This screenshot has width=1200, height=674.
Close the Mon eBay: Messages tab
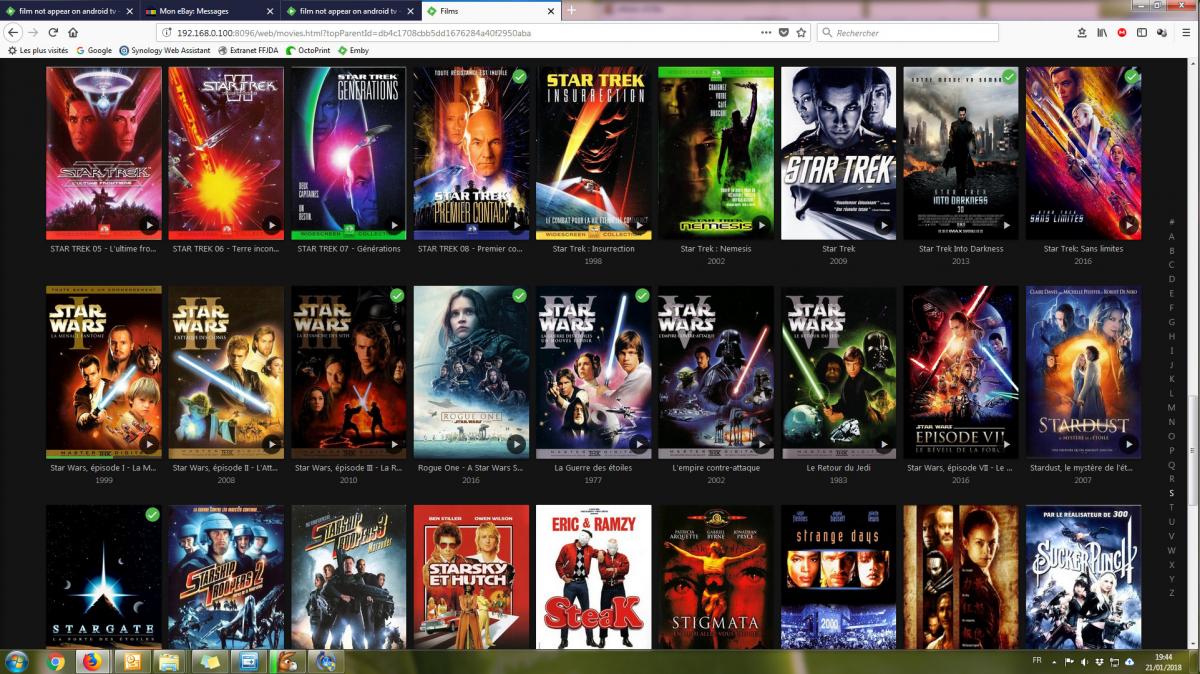point(272,11)
